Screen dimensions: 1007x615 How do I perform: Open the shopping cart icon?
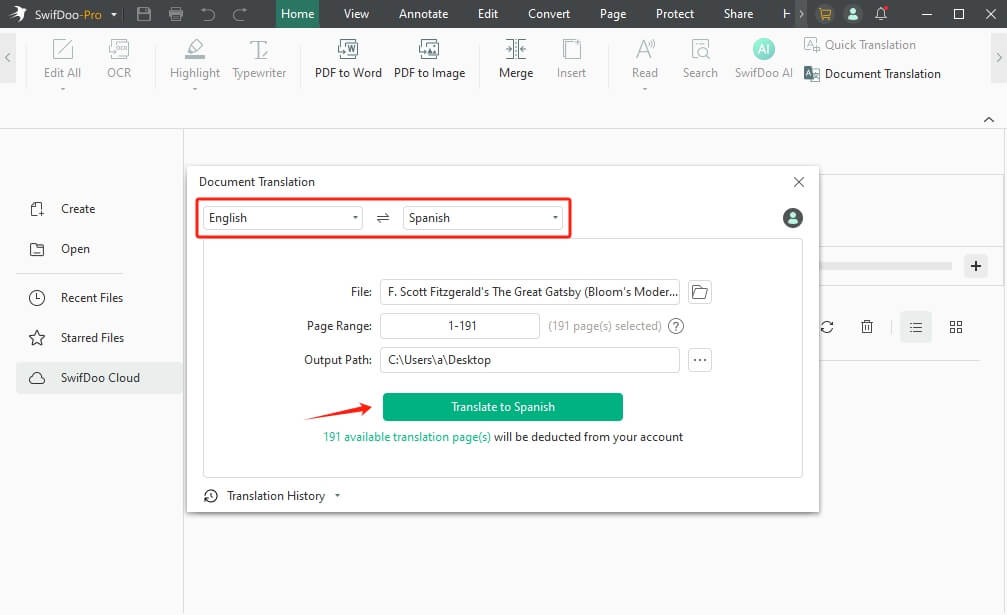825,13
